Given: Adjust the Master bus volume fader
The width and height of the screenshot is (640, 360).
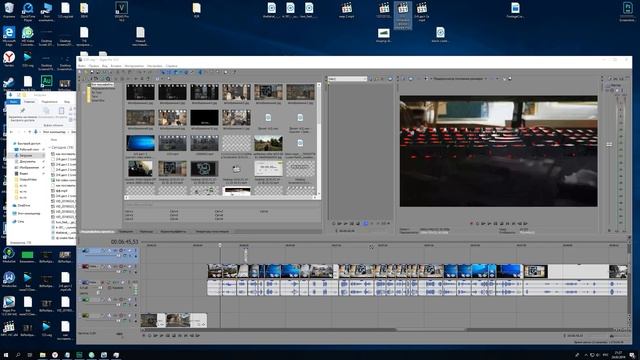Looking at the screenshot, I should 609,144.
